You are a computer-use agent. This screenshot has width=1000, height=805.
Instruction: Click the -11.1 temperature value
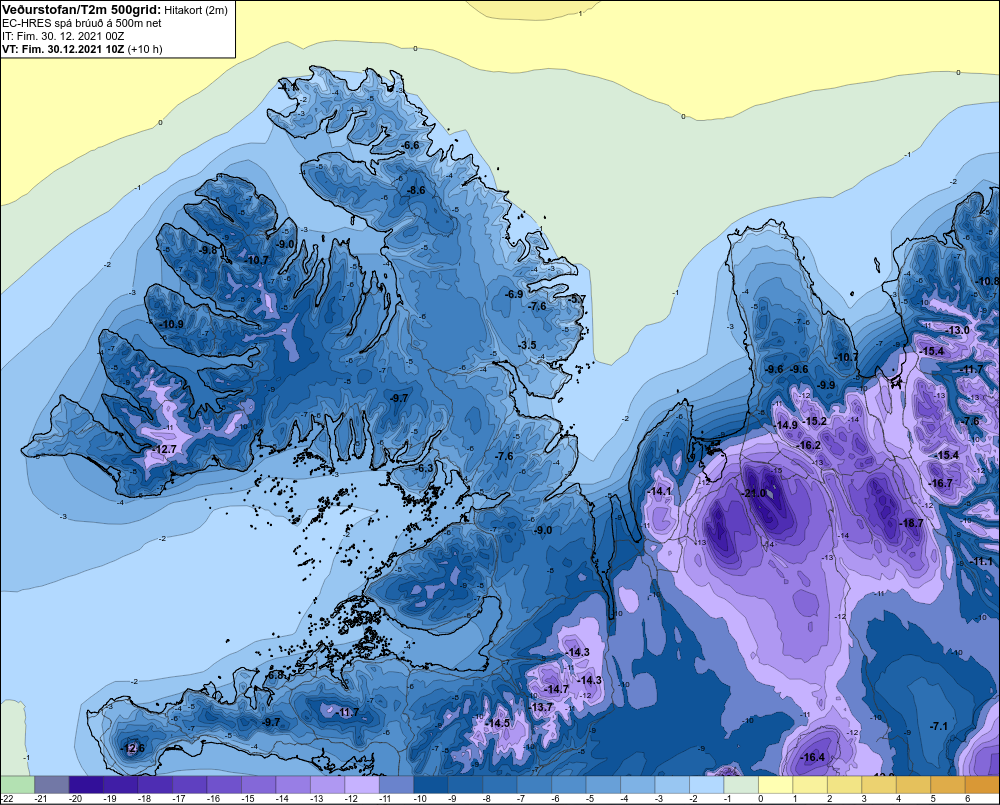[x=982, y=561]
